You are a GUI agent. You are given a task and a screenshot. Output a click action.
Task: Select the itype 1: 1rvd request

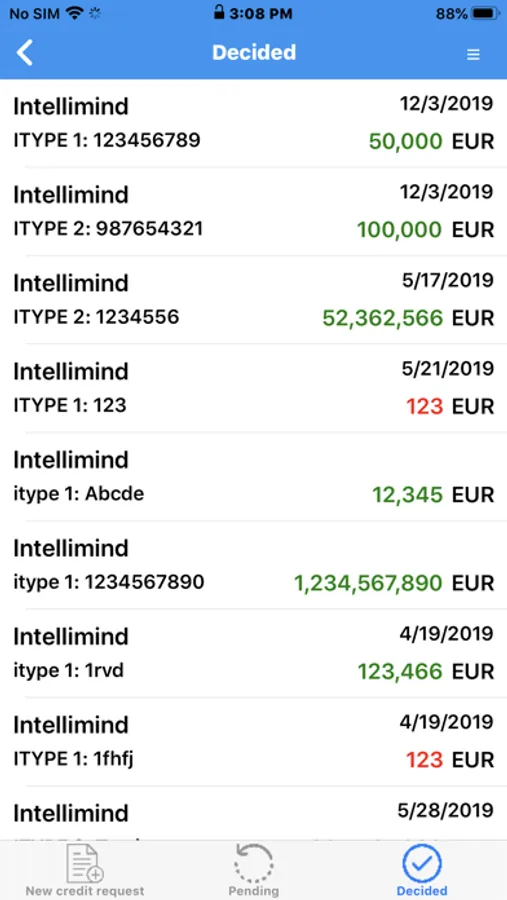tap(253, 654)
